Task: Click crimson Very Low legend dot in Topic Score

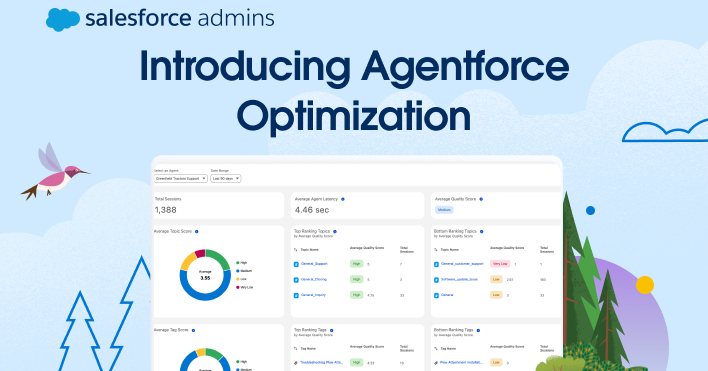Action: [238, 287]
